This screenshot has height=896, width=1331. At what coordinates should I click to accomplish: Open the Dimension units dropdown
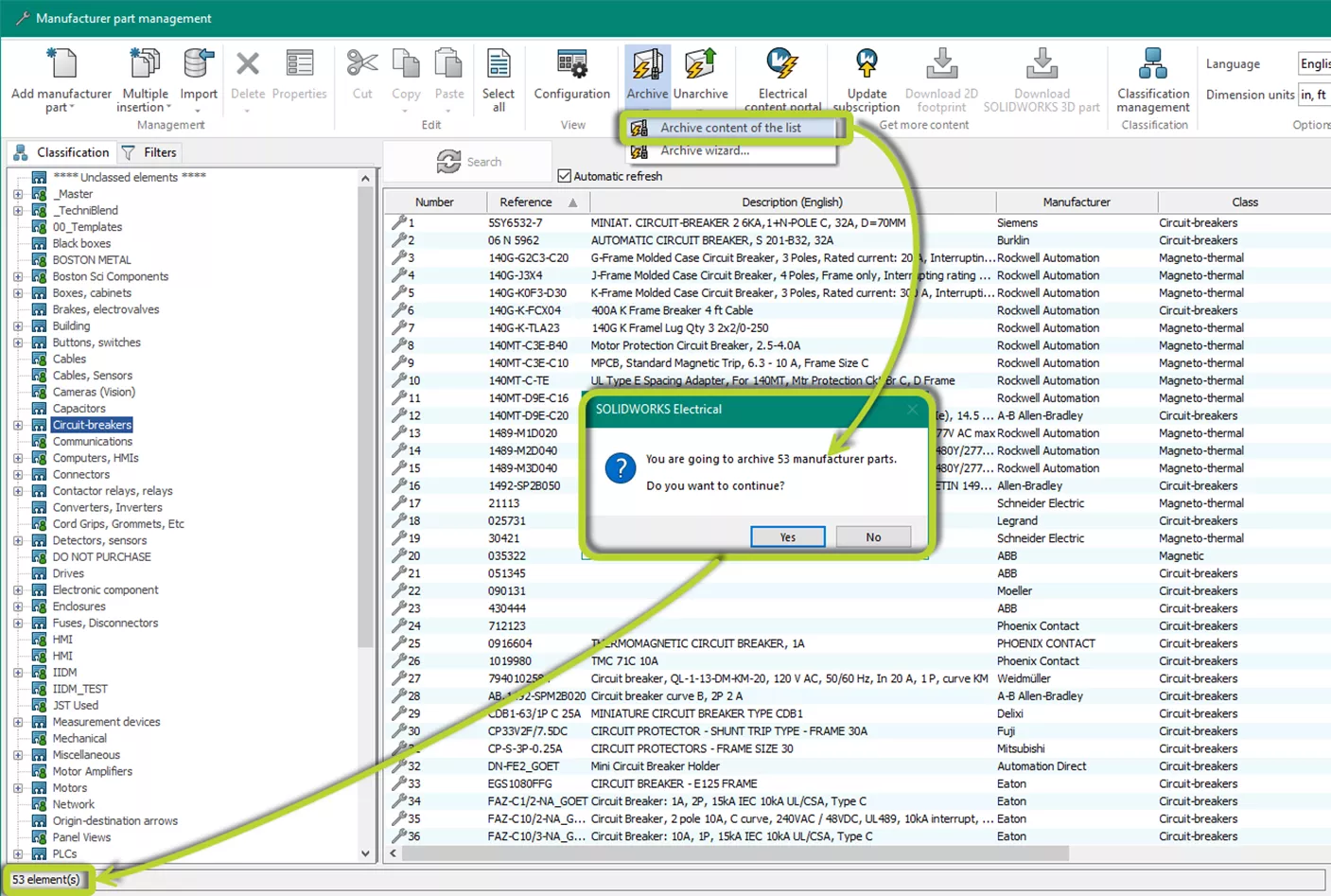point(1313,95)
